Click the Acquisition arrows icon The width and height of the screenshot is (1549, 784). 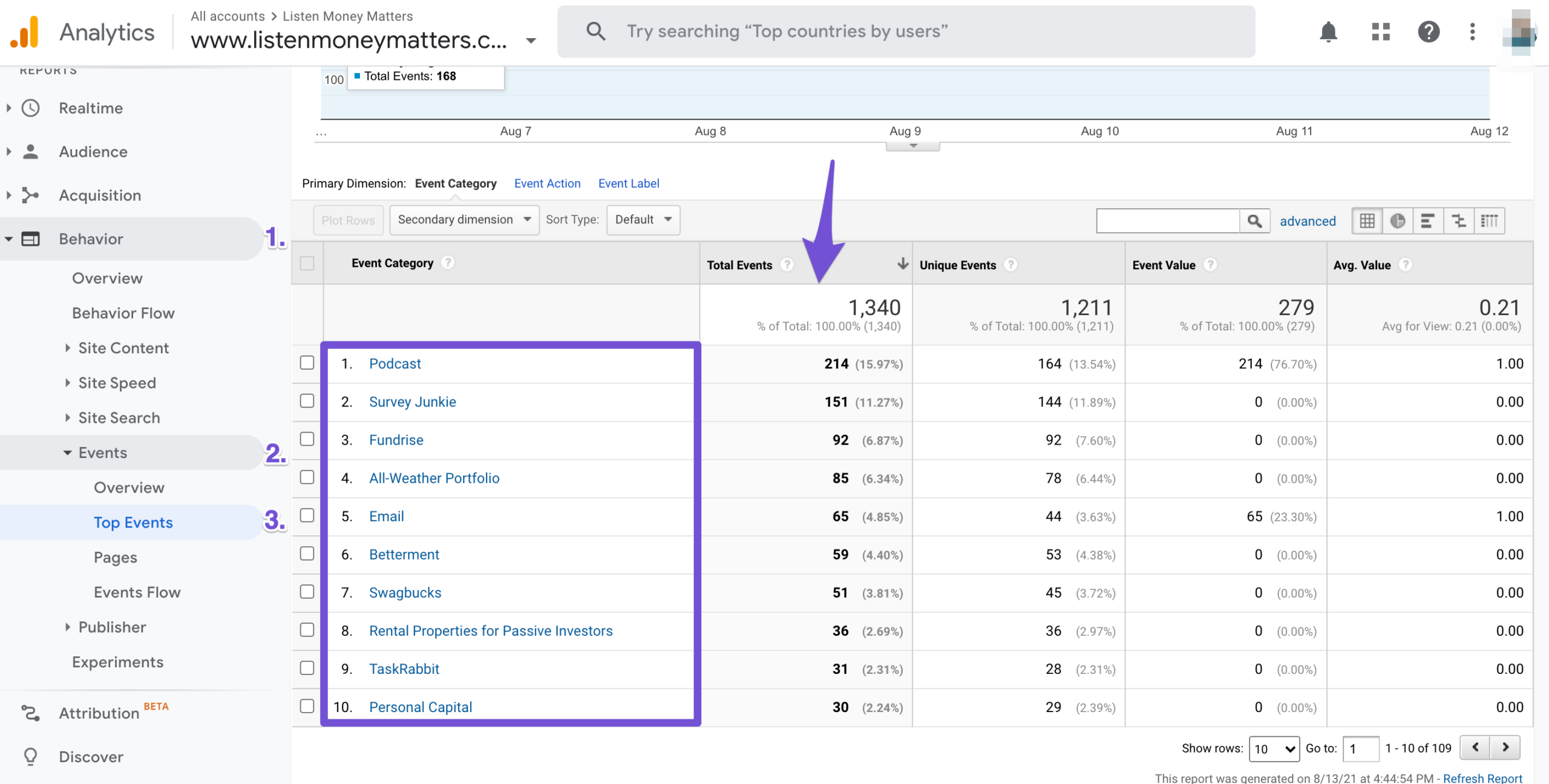30,195
